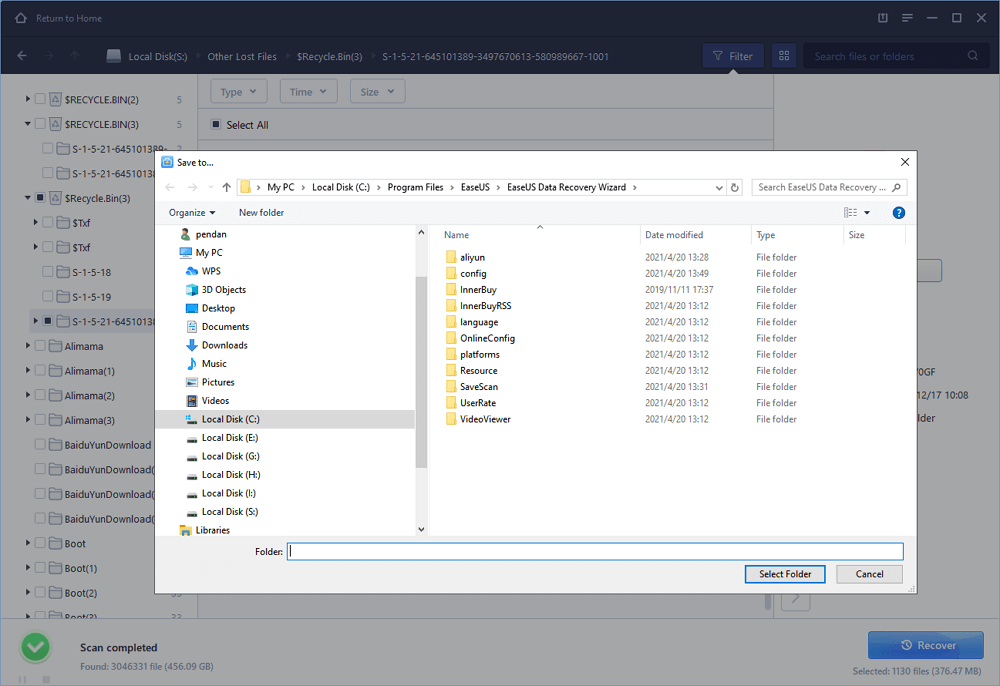The image size is (1000, 686).
Task: Select the OnlineConfig folder
Action: click(x=487, y=339)
